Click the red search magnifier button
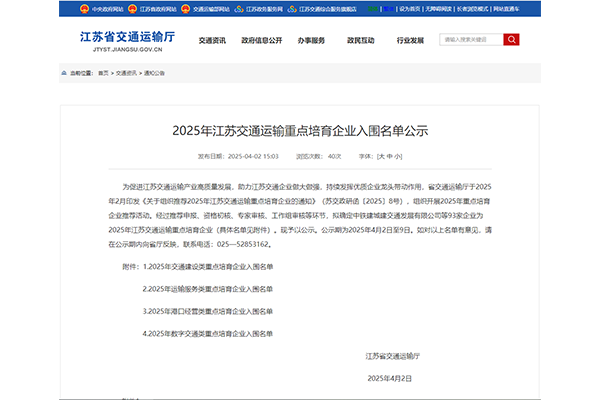 coord(511,41)
